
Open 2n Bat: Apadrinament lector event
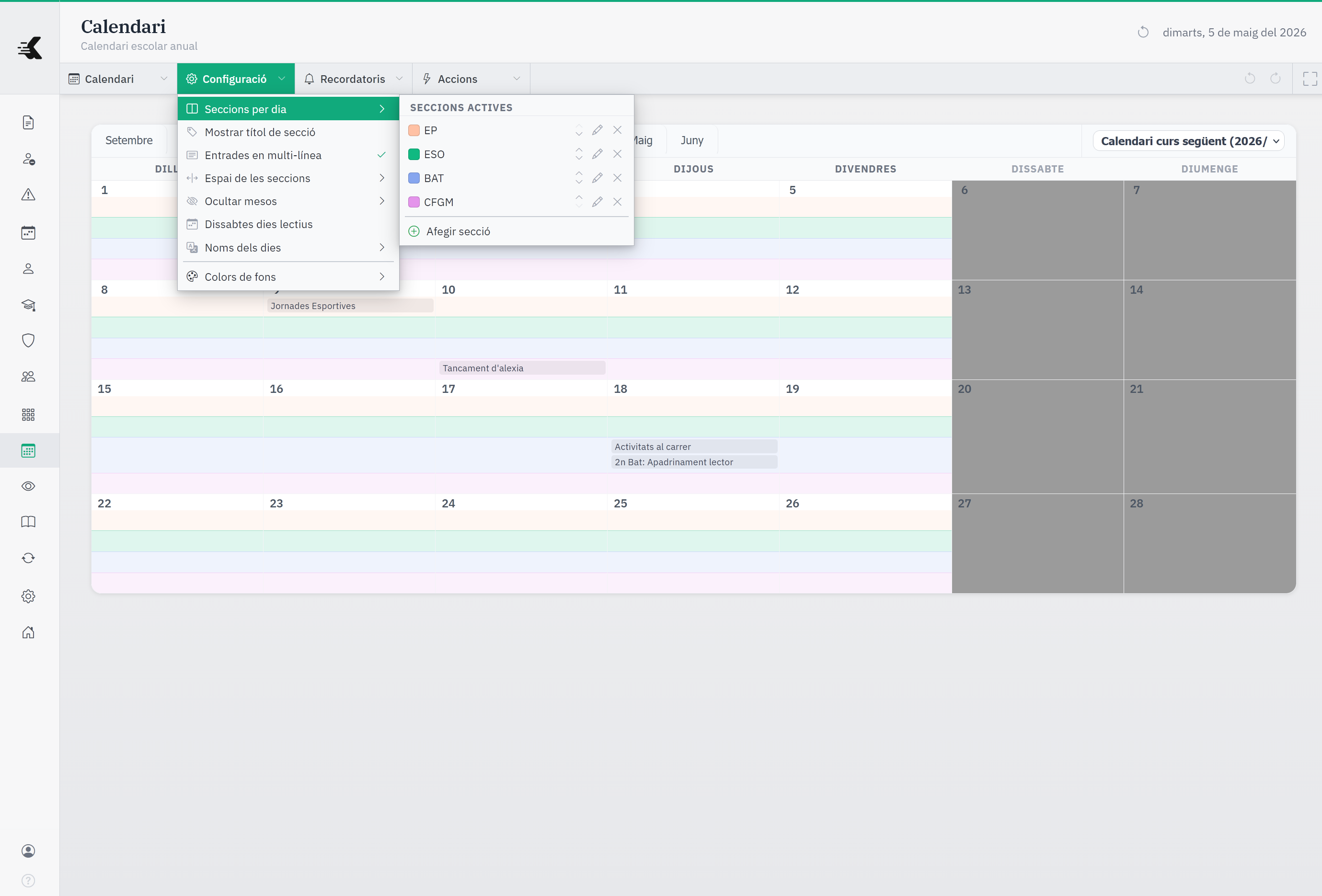point(694,462)
